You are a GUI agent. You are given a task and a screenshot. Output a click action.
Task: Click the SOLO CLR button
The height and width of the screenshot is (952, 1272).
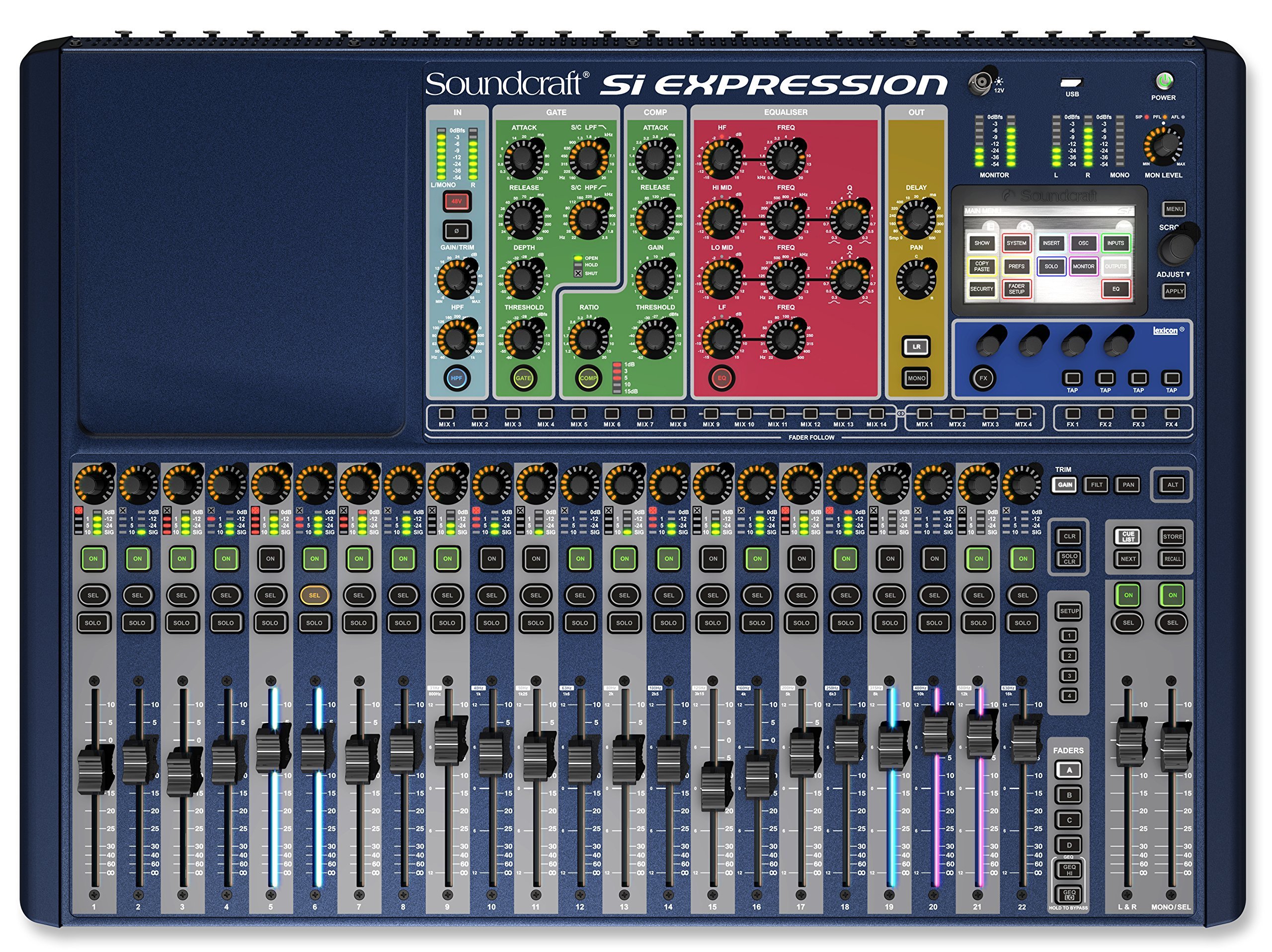[x=1070, y=558]
